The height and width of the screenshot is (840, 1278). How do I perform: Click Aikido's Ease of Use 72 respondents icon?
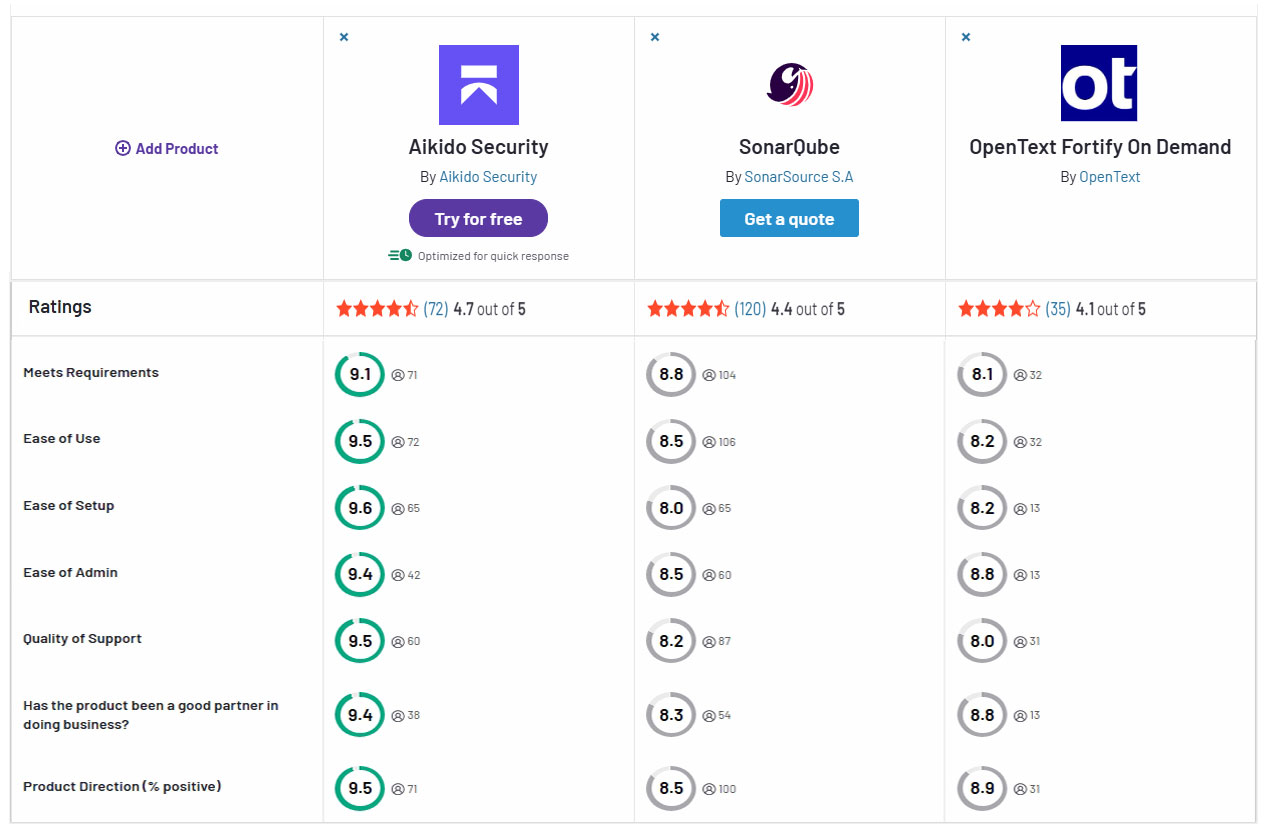point(397,442)
